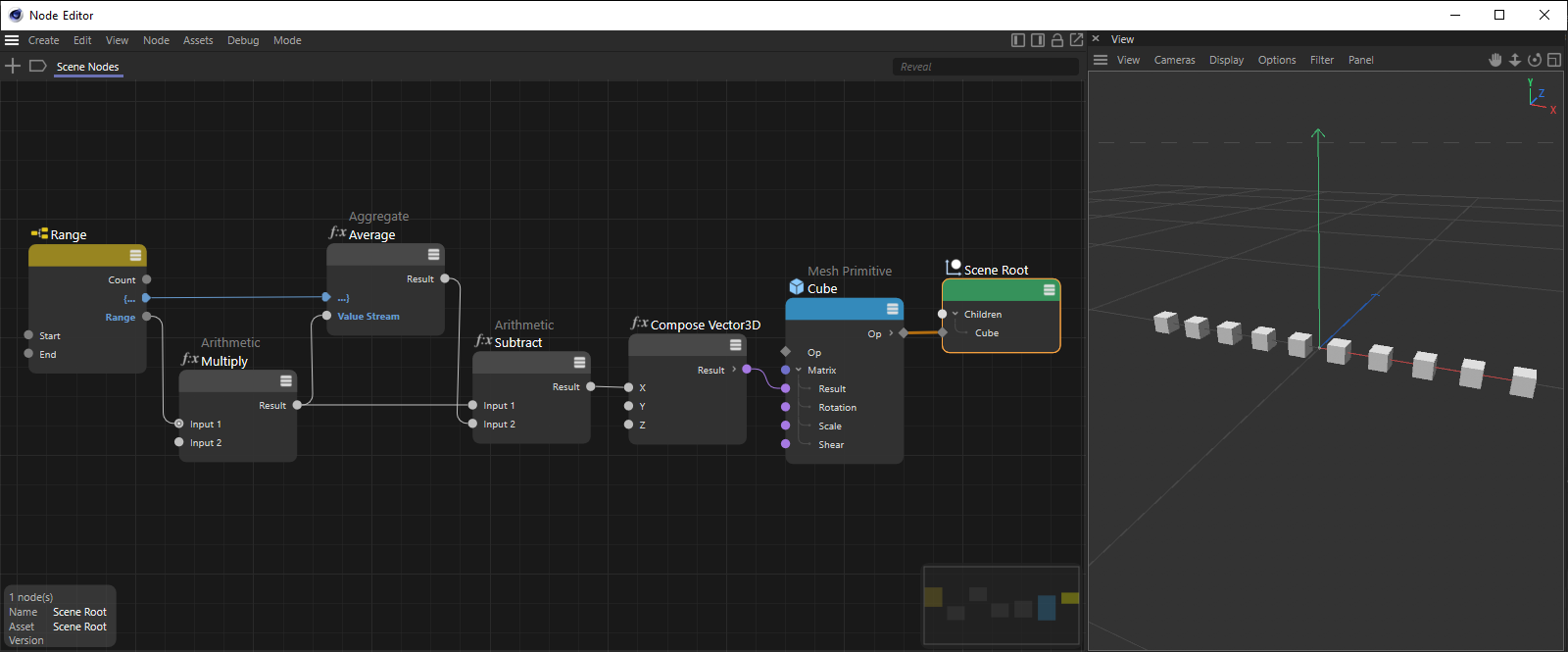Collapse Children group in Scene Root node
The width and height of the screenshot is (1568, 652).
(x=955, y=315)
